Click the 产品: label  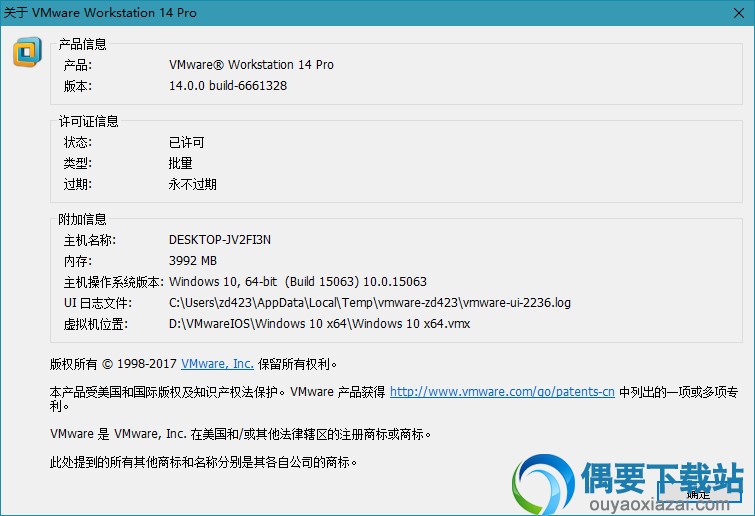(x=78, y=65)
